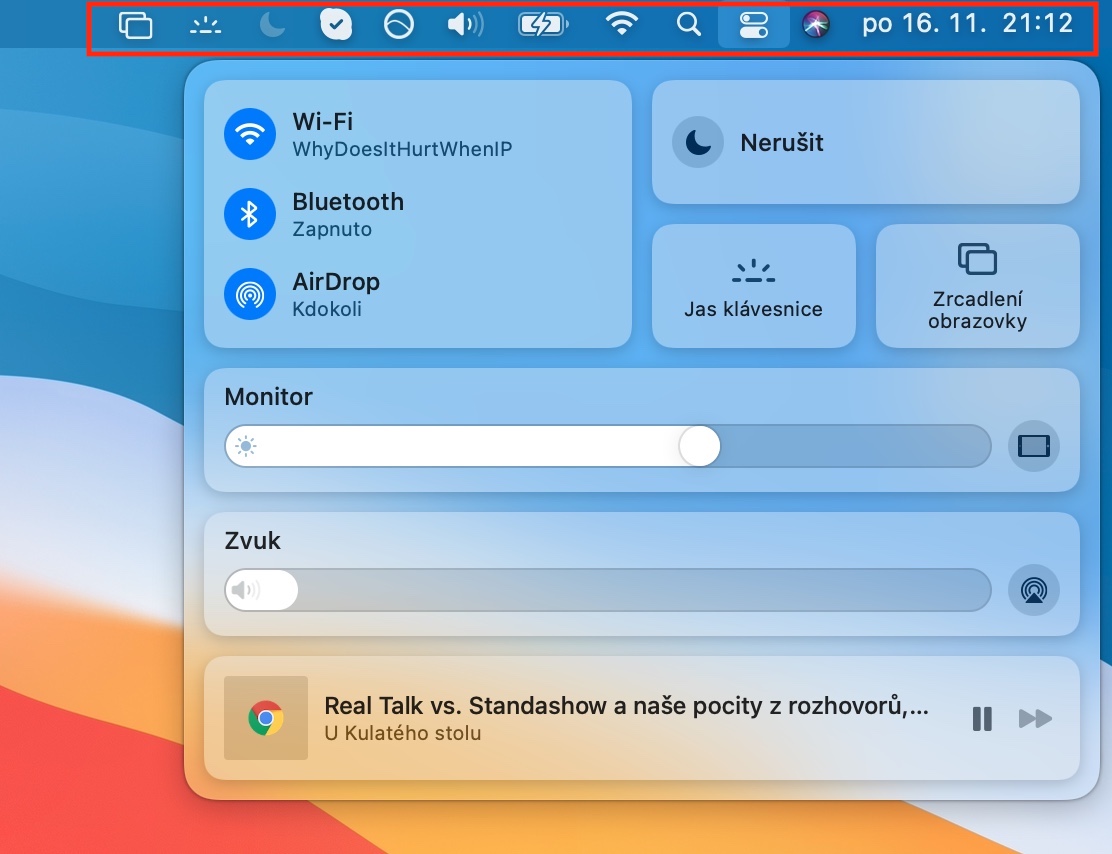Click the Do Not Disturb moon in menu bar
This screenshot has width=1112, height=854.
click(272, 26)
